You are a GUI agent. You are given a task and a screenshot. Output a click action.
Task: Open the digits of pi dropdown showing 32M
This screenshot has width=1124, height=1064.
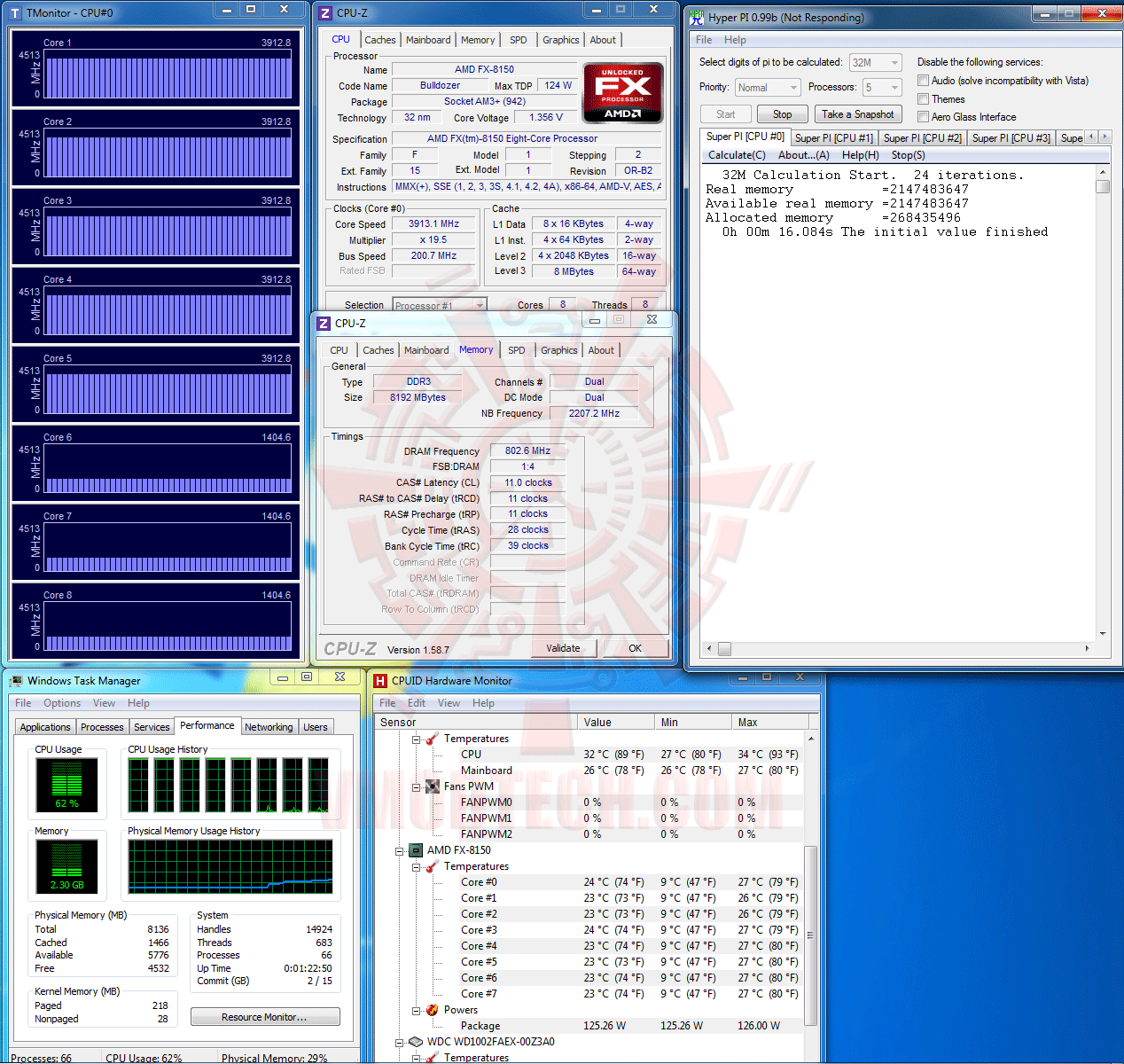point(875,62)
